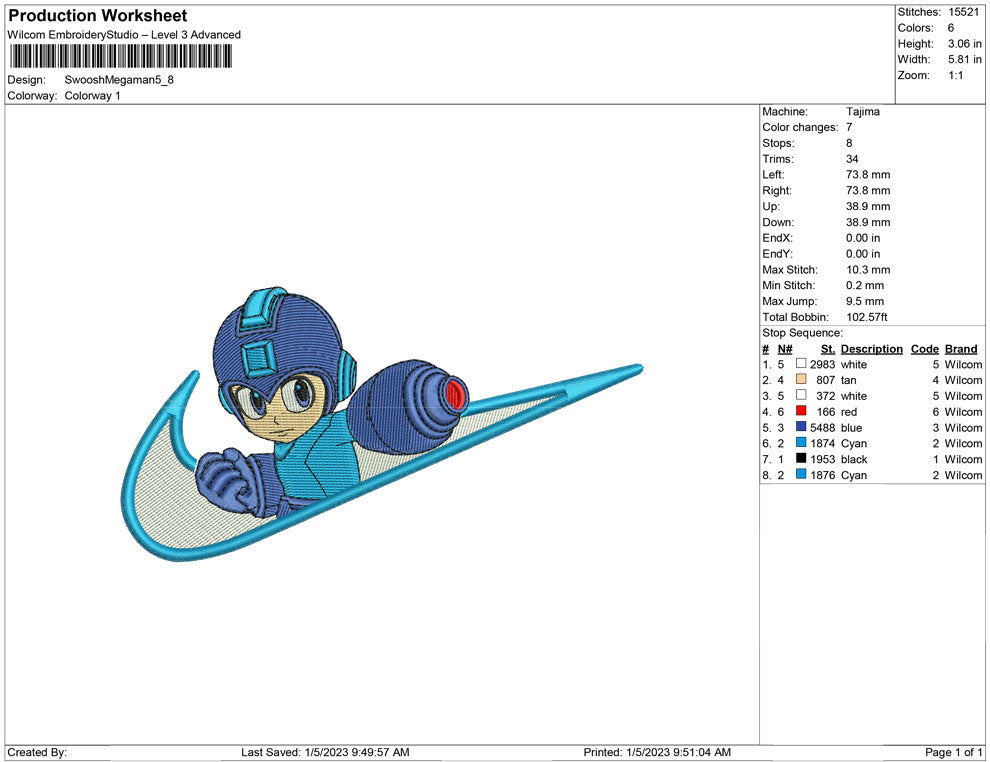Click the 'Page 1 of 1' footer text
This screenshot has height=762, width=990.
pos(953,752)
